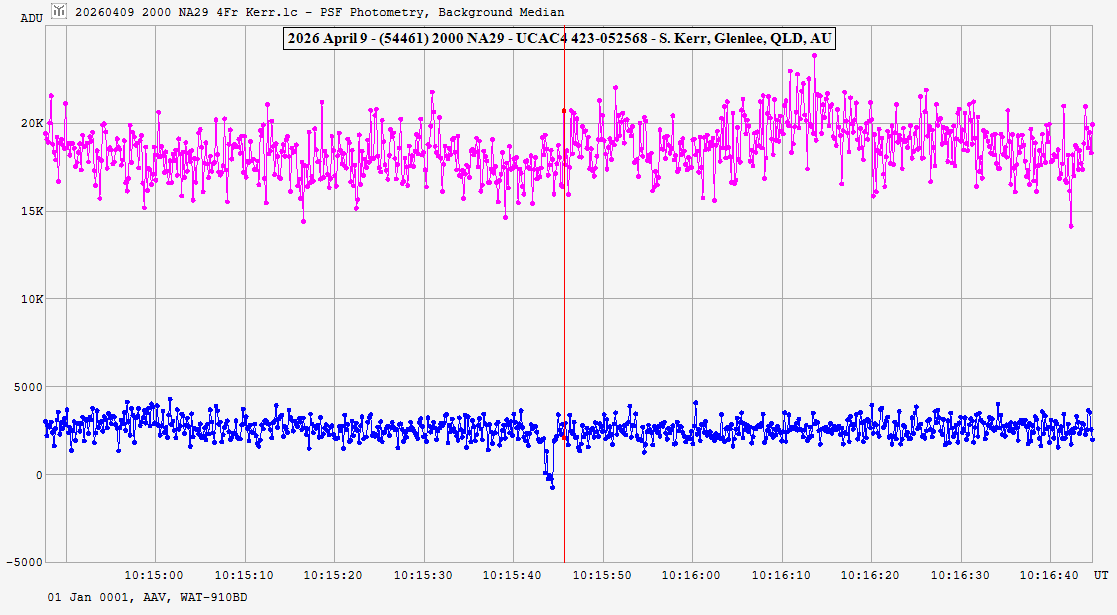Click the 10:16:40 time label
1117x615 pixels.
click(1049, 575)
